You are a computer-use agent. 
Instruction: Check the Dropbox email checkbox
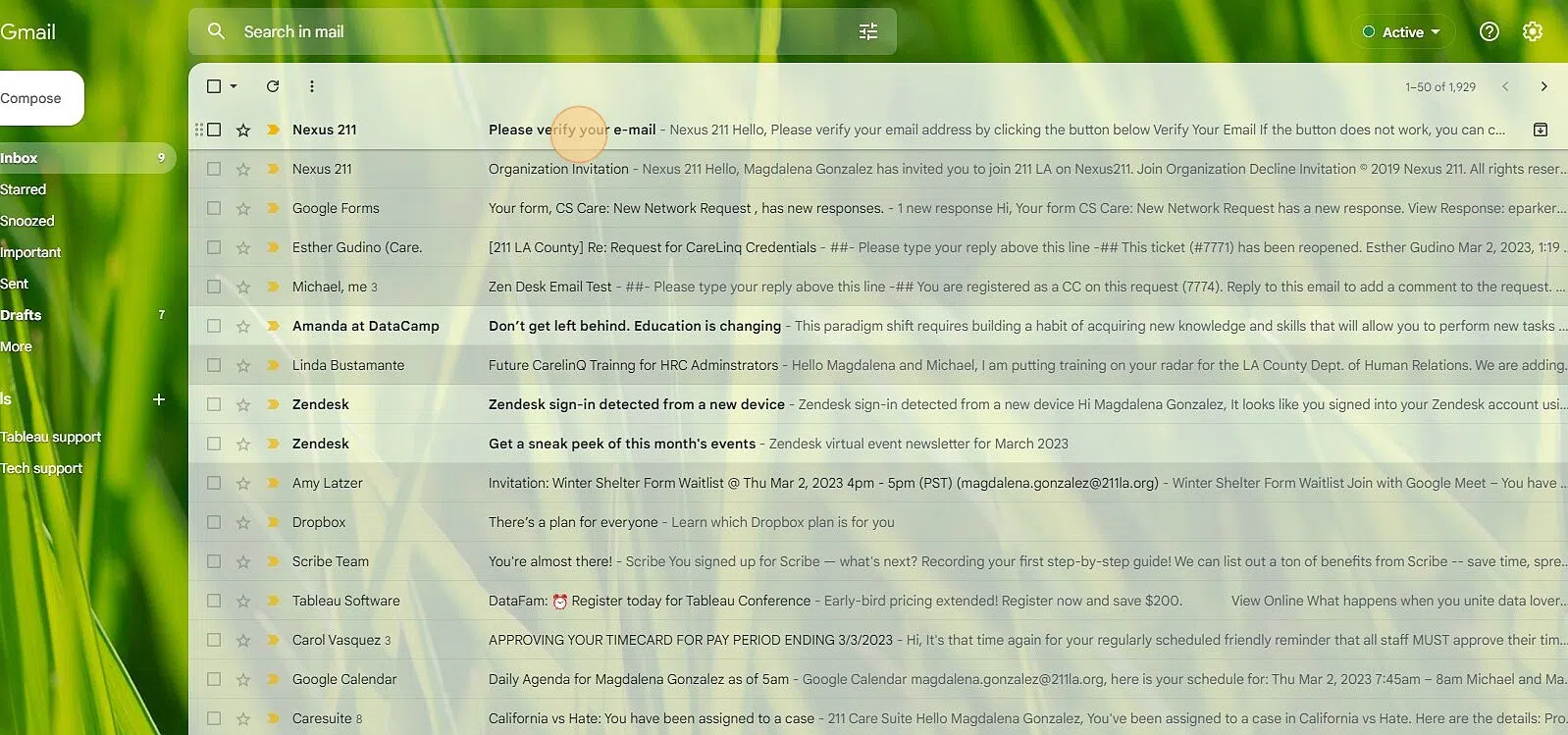point(214,522)
